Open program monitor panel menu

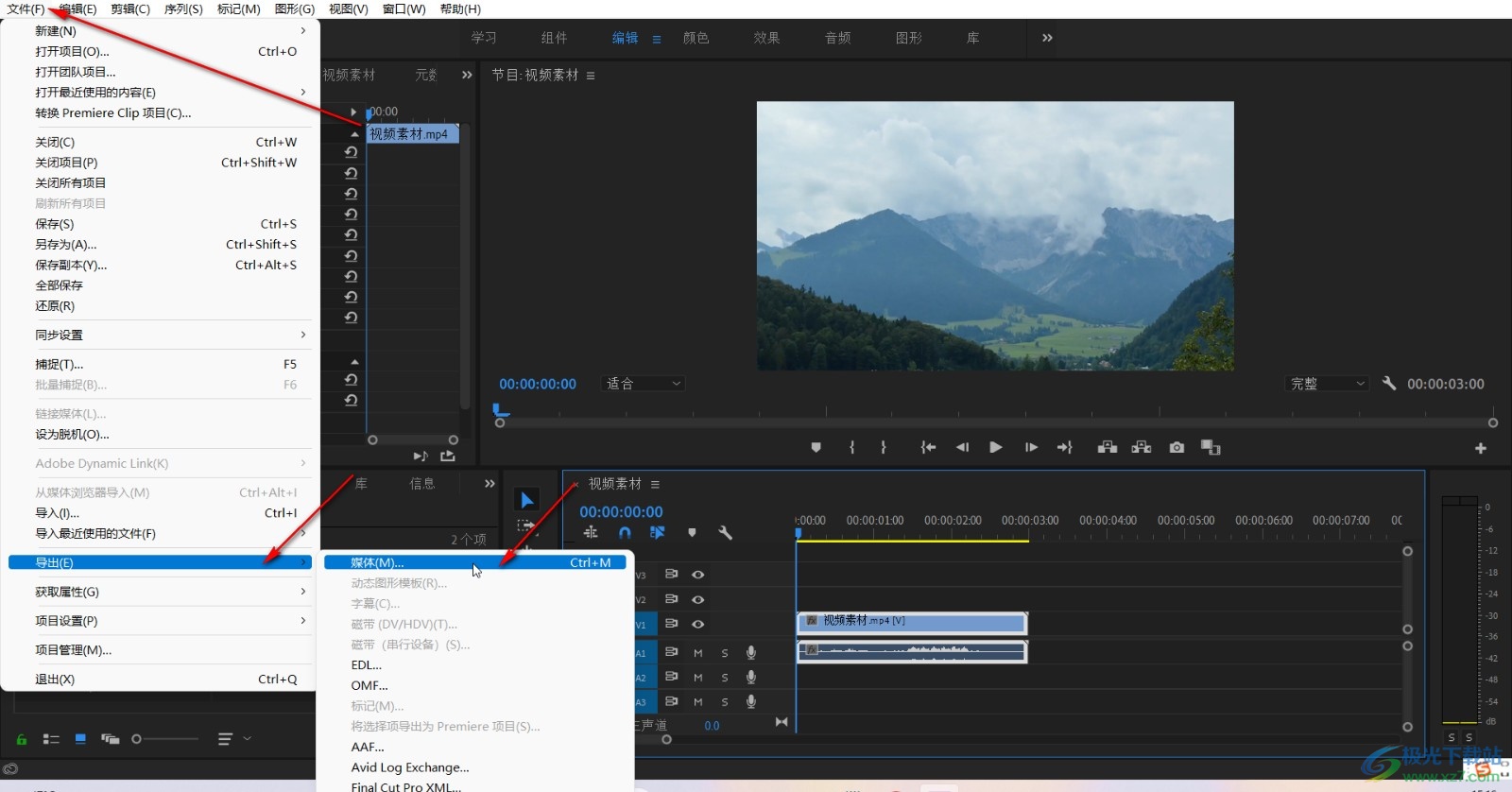pos(591,76)
